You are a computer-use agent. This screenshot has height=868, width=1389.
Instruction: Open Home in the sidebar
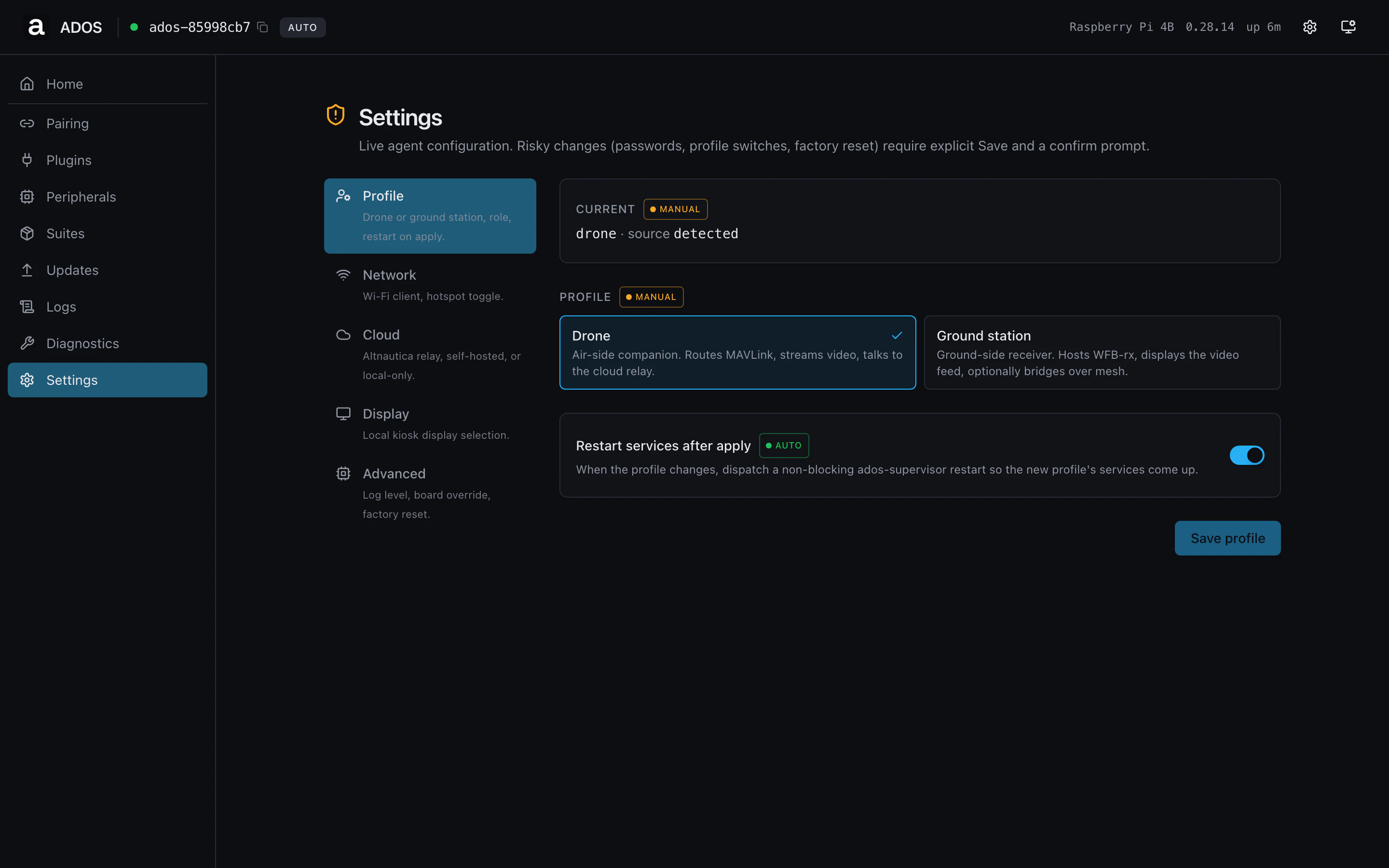point(108,84)
